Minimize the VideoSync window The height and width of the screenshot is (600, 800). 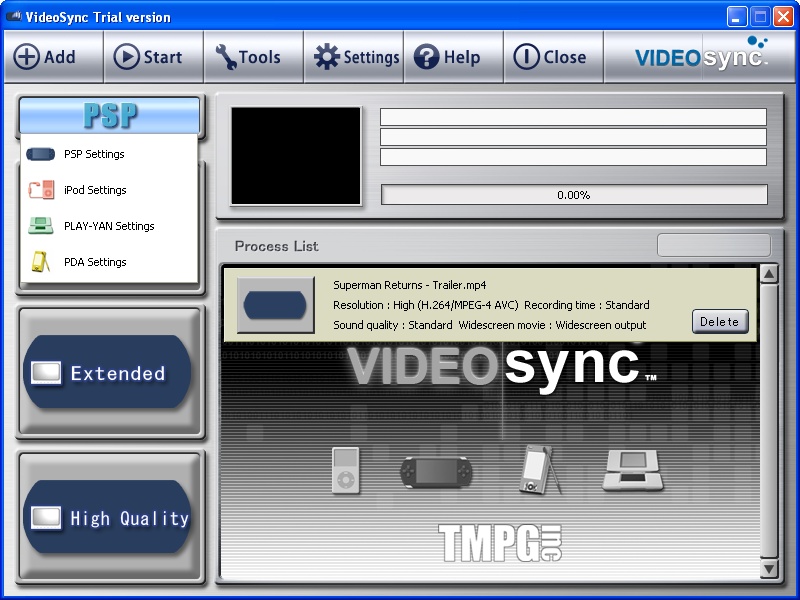click(736, 17)
